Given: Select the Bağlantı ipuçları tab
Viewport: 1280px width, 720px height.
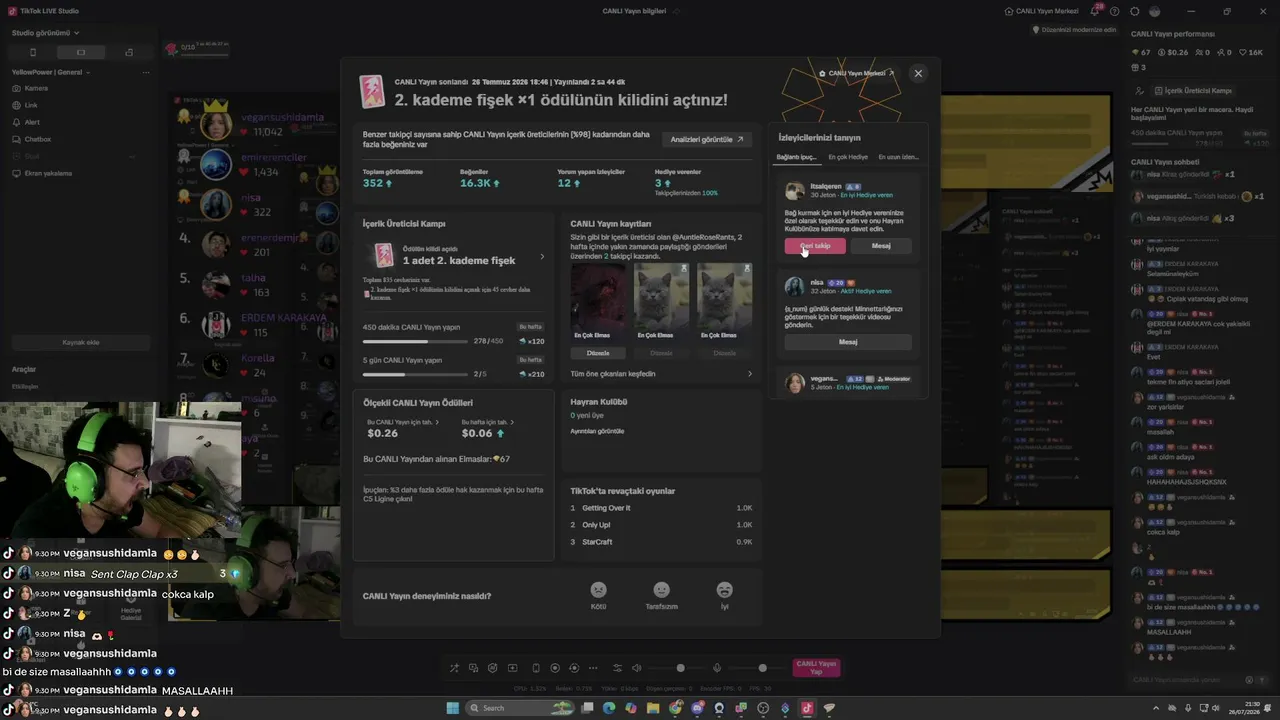Looking at the screenshot, I should pos(797,157).
